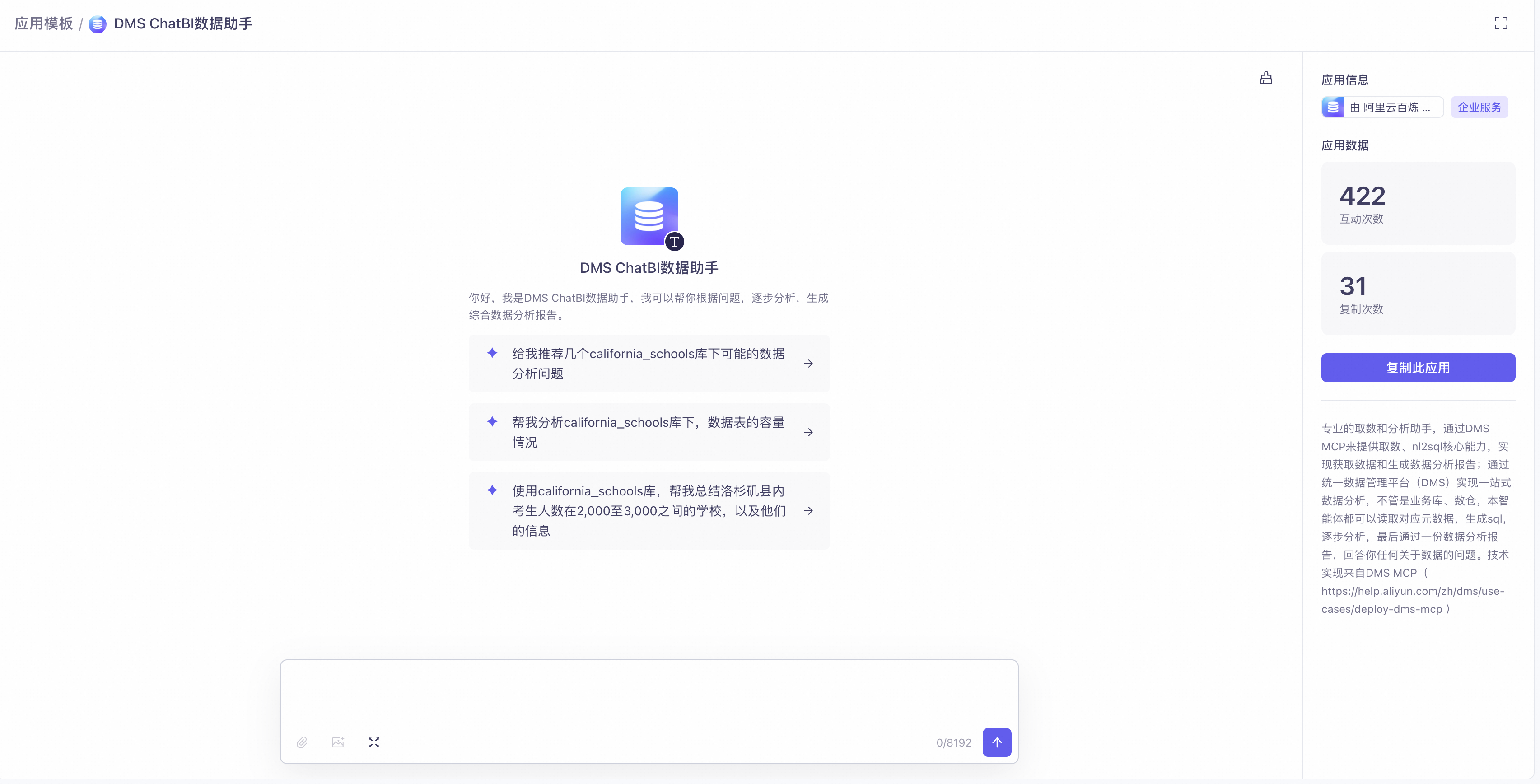
Task: Open arrow for table capacity analysis prompt
Action: point(808,432)
